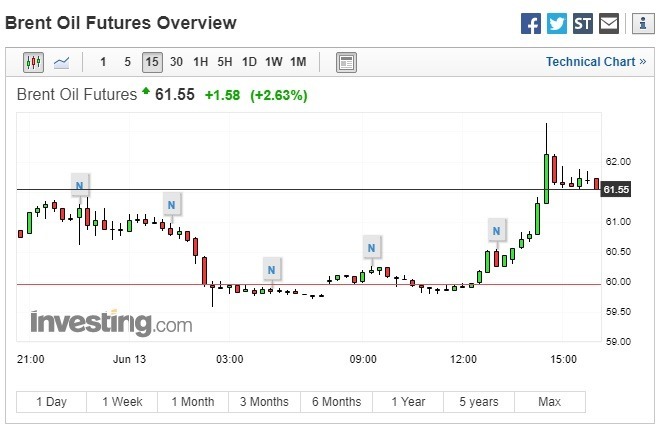
Task: Share chart on Facebook
Action: pos(531,24)
